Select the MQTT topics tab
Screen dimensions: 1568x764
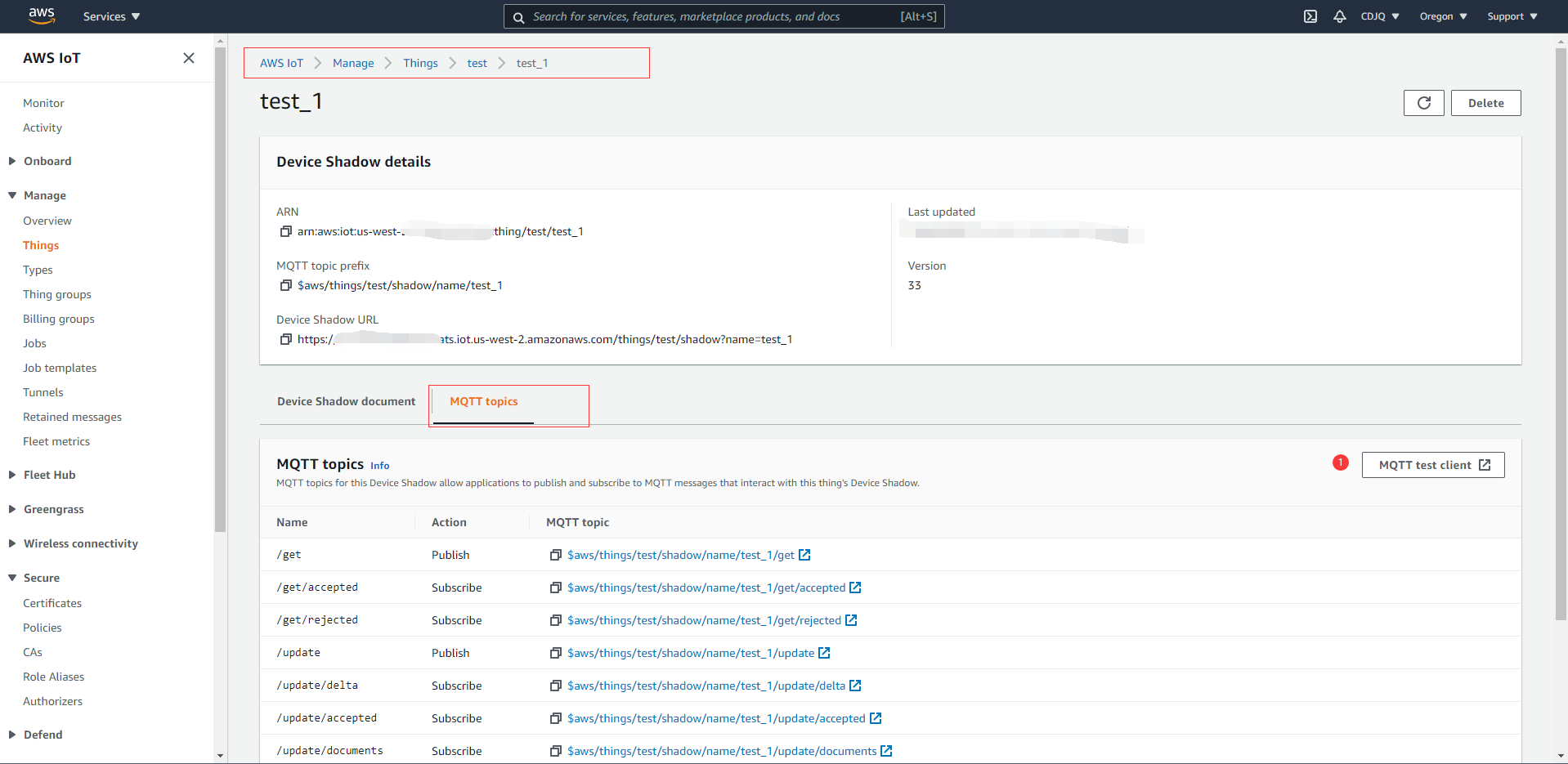pos(483,401)
